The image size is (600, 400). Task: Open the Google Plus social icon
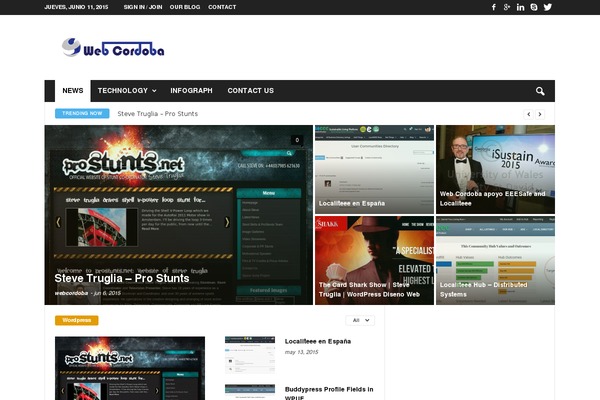pos(507,7)
